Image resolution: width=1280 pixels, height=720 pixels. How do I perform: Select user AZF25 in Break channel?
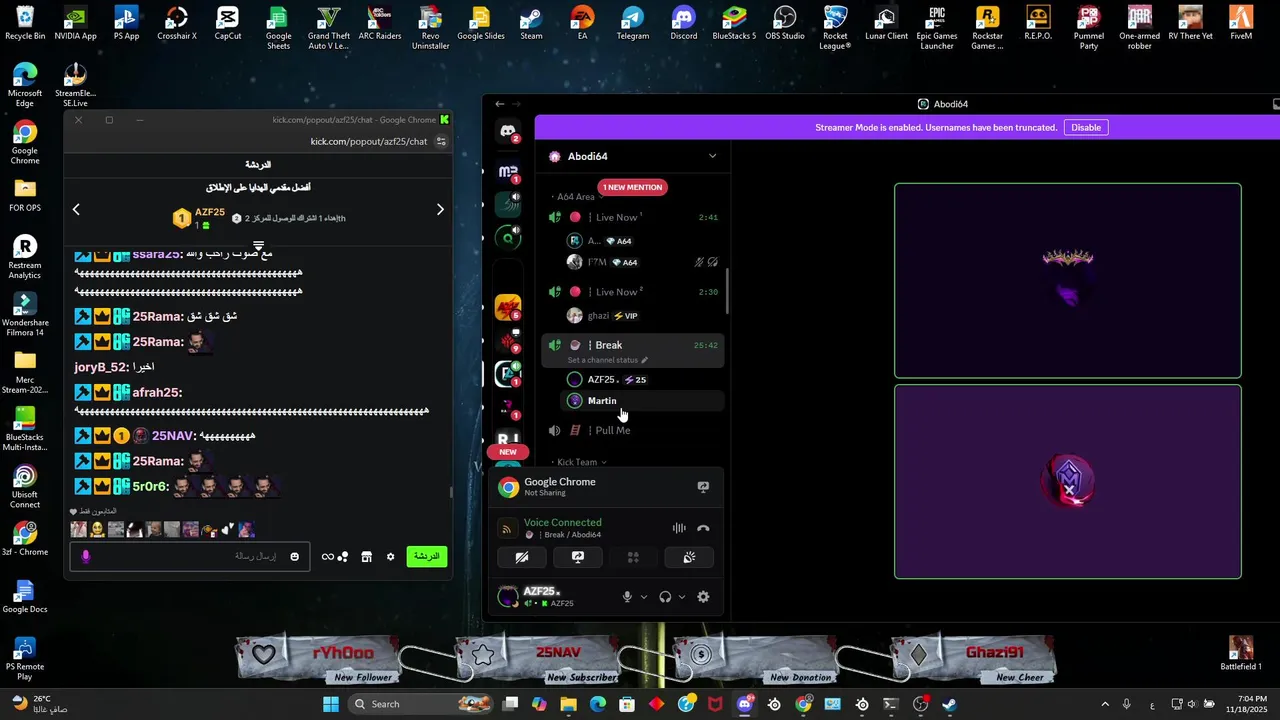[x=642, y=380]
